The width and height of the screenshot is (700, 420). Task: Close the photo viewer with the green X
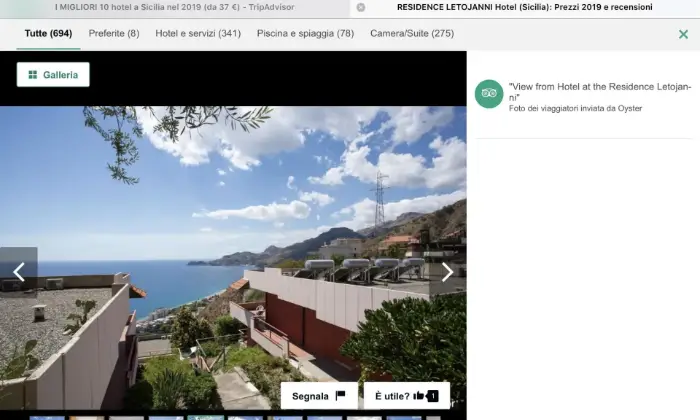point(683,34)
